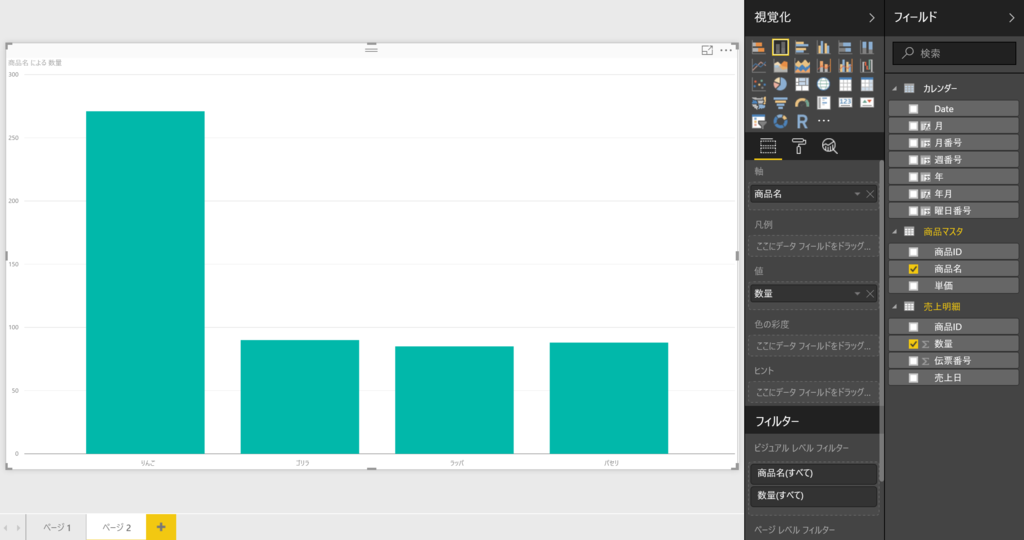Image resolution: width=1024 pixels, height=540 pixels.
Task: Collapse the 売上明細 table
Action: [x=895, y=307]
